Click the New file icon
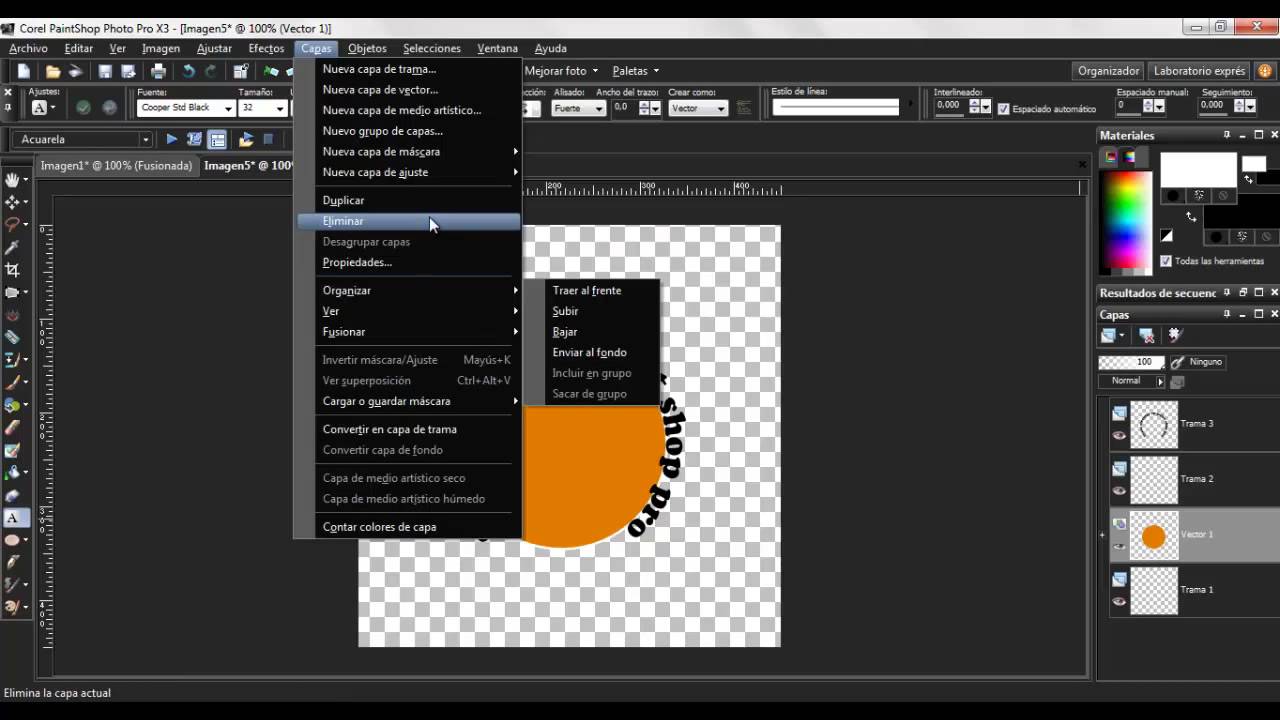 click(24, 71)
